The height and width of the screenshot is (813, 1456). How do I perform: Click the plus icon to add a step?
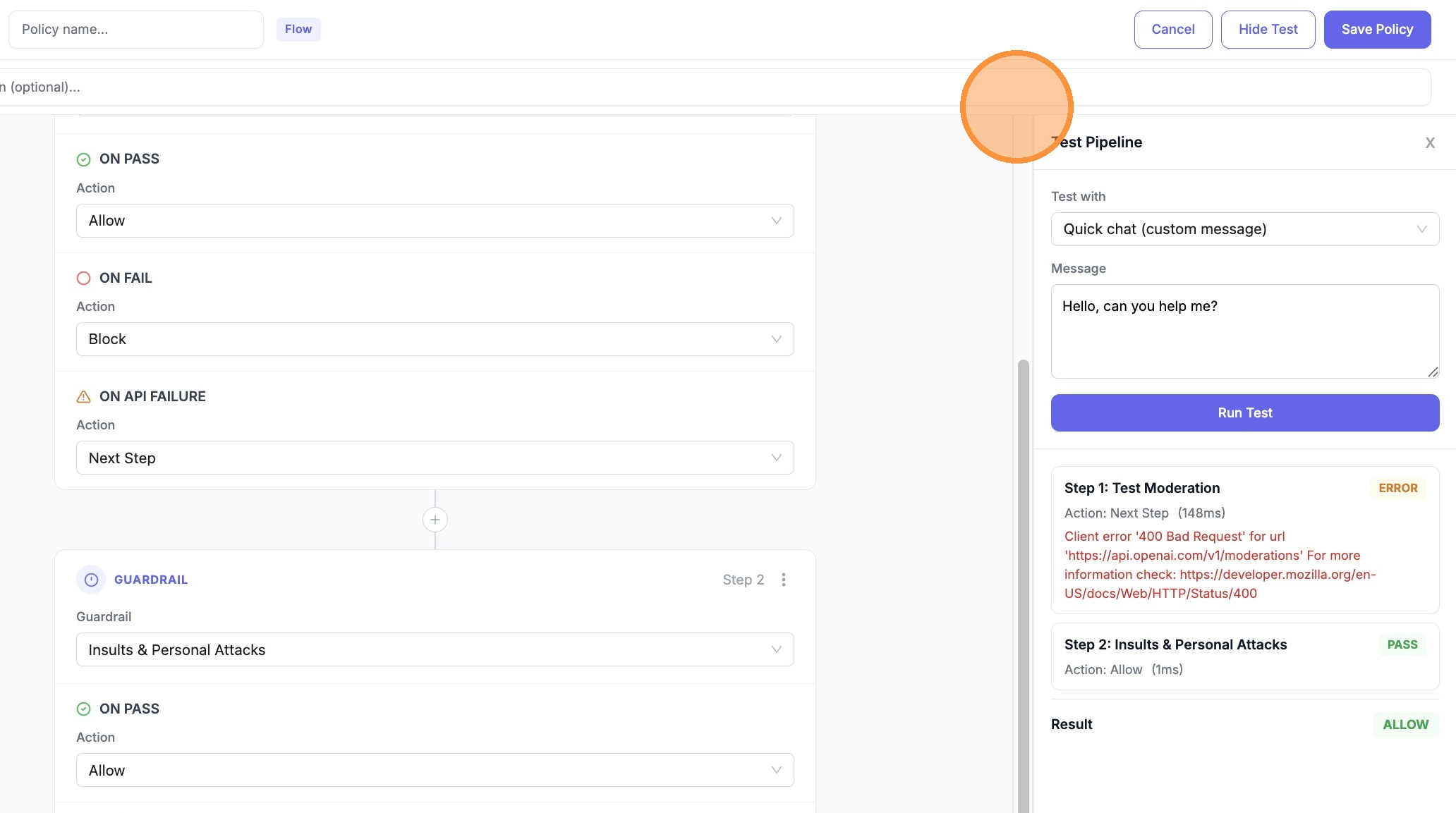435,519
